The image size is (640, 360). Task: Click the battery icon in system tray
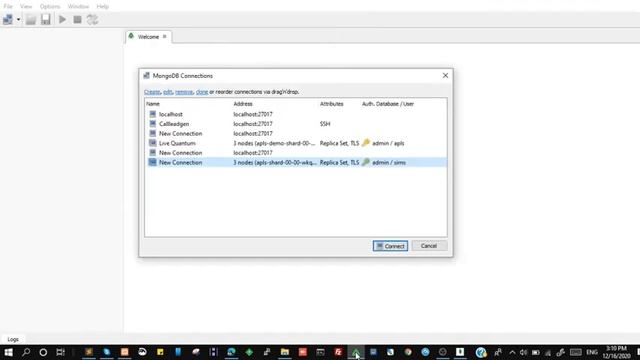click(x=536, y=352)
